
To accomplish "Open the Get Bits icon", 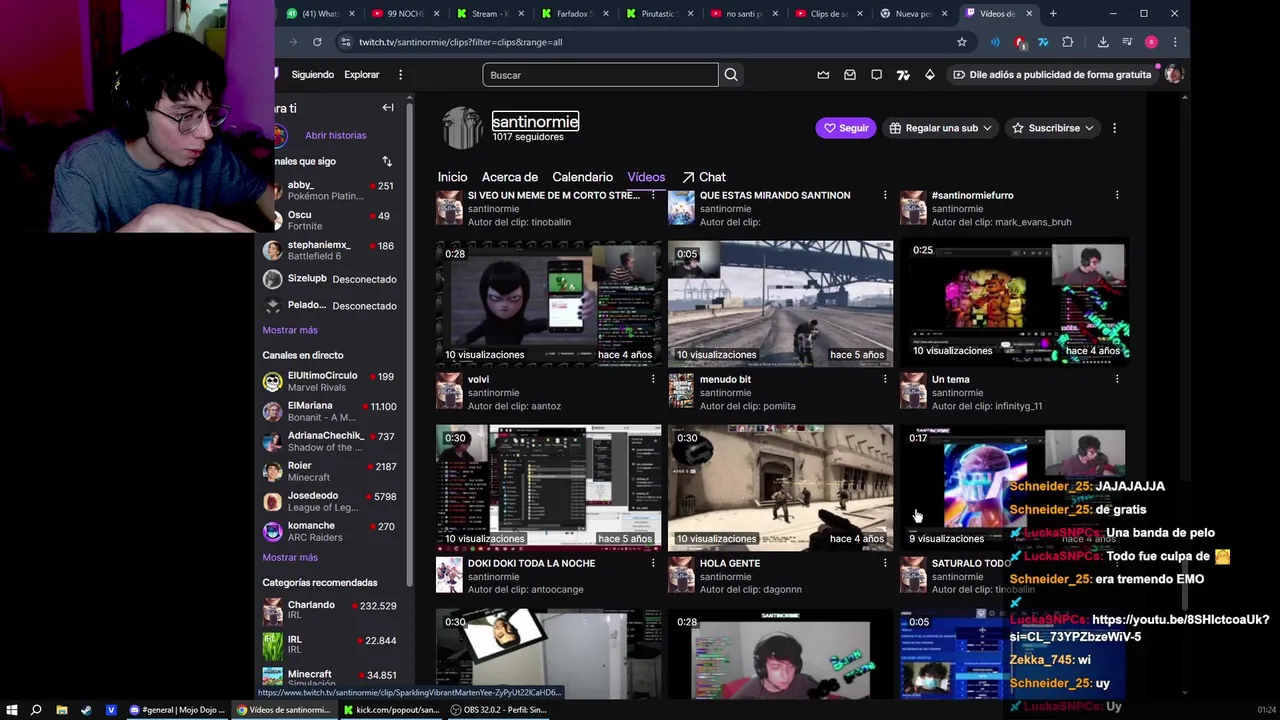I will (x=930, y=75).
